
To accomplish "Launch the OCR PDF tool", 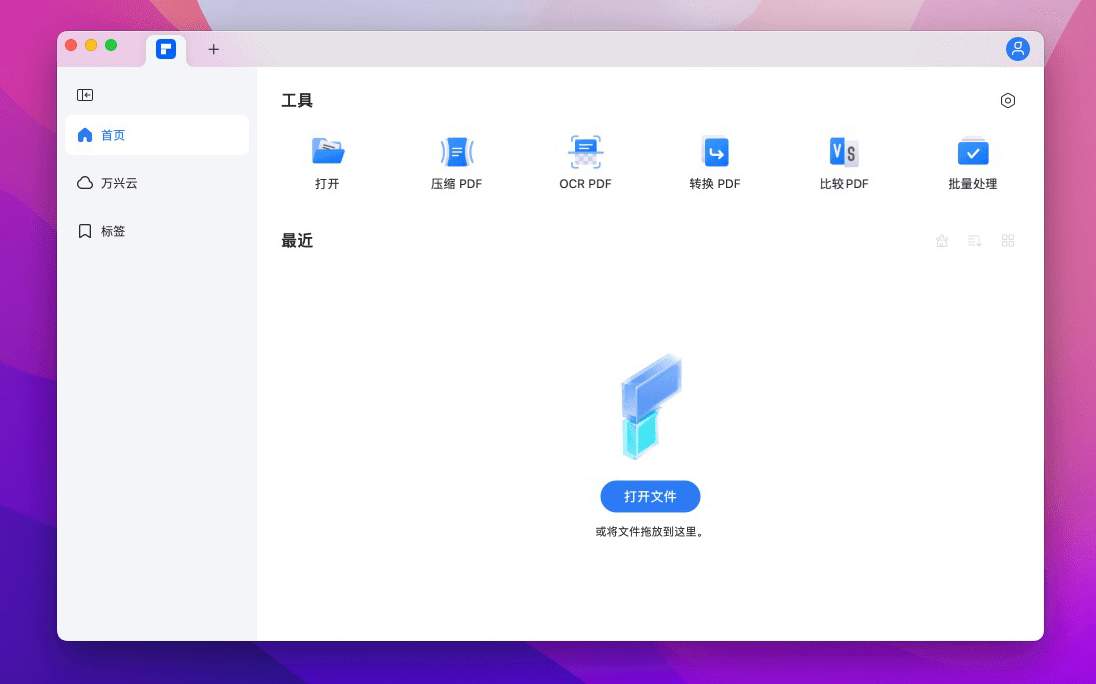I will (x=585, y=152).
